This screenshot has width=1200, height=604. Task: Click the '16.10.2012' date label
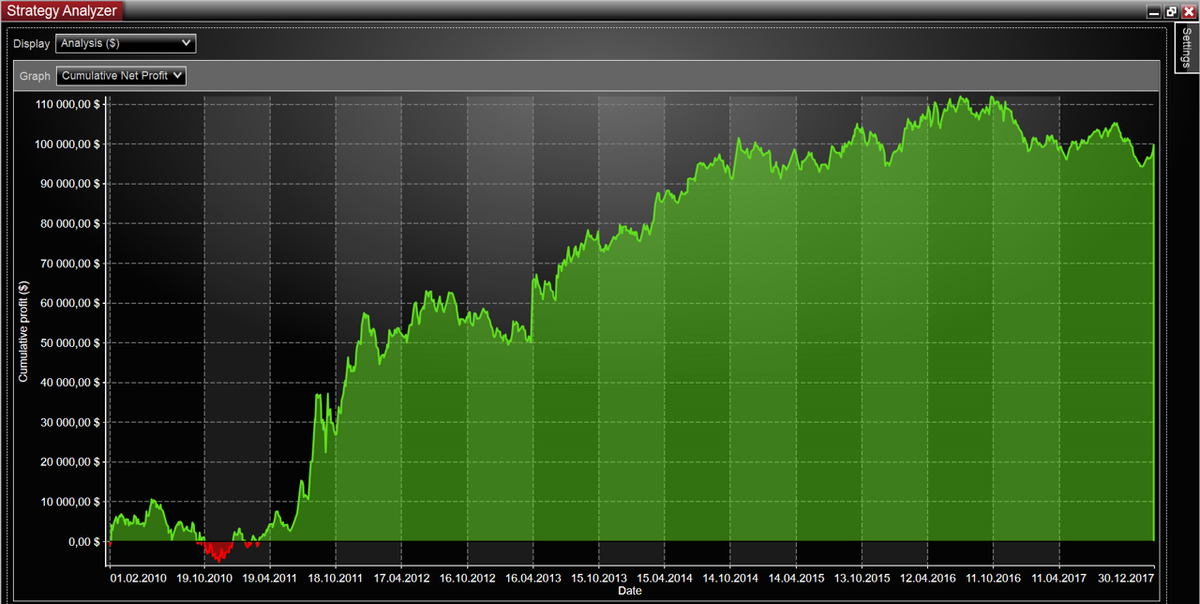[467, 578]
